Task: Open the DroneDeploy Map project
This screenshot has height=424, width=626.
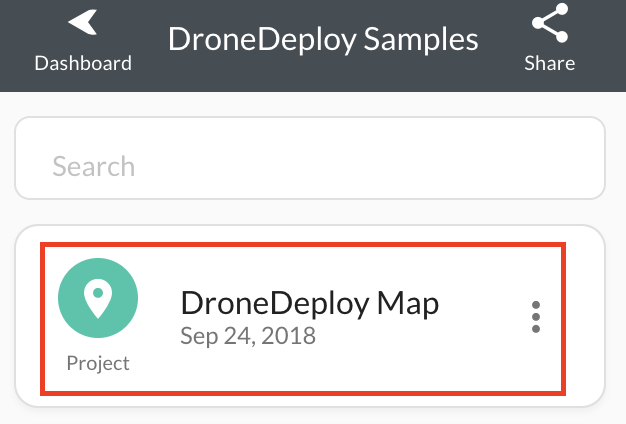Action: pos(309,303)
